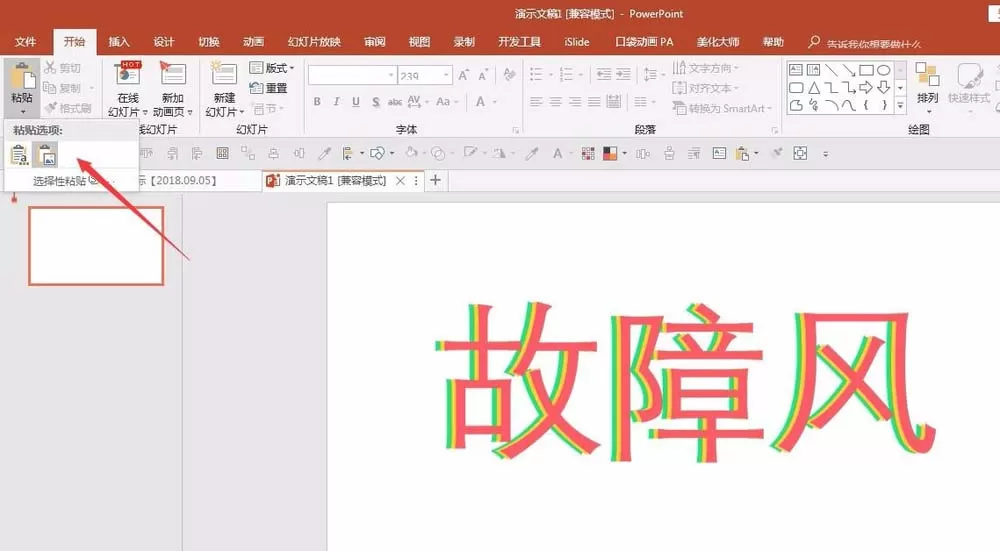
Task: Open the font name combo box
Action: tap(352, 75)
